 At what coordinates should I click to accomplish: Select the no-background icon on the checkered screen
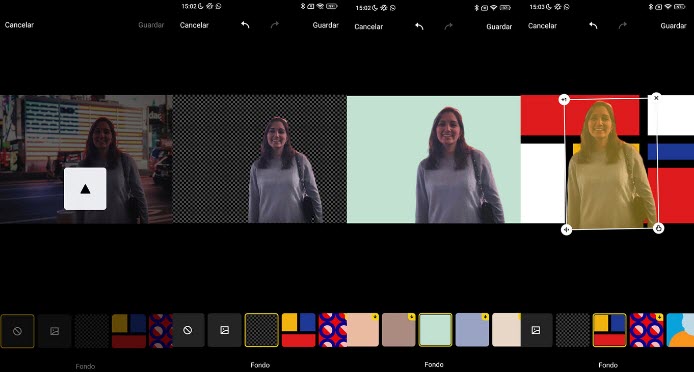(188, 330)
